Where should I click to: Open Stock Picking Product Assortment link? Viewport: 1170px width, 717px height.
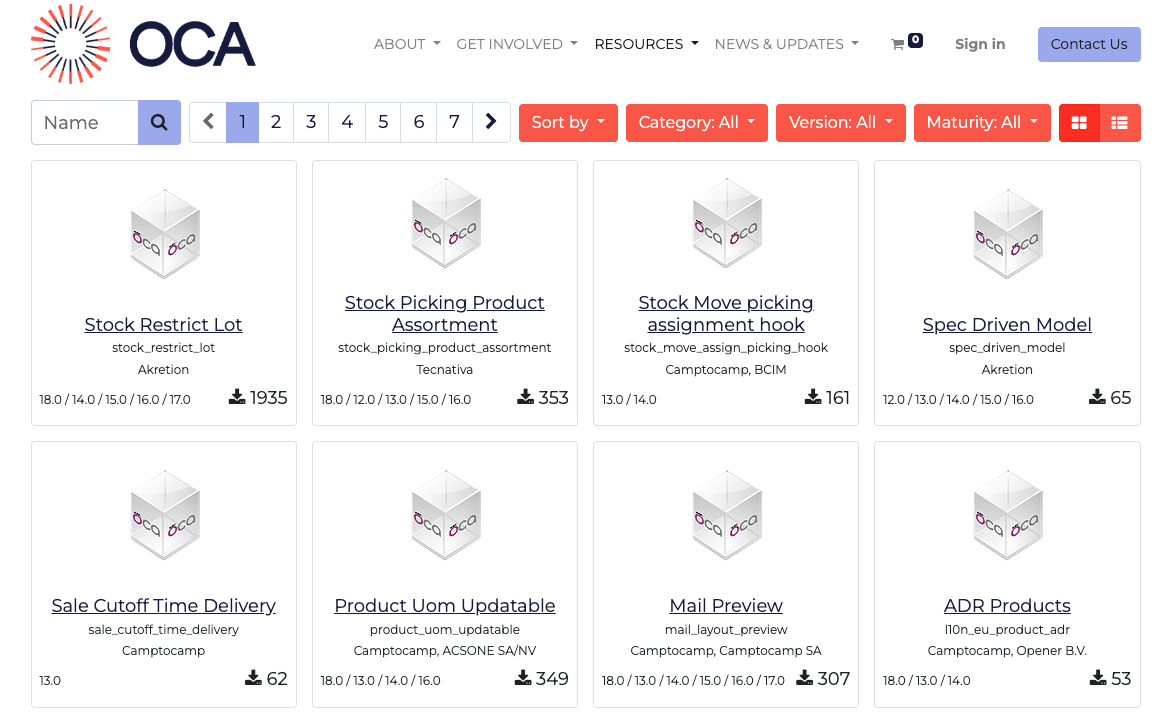pyautogui.click(x=445, y=313)
